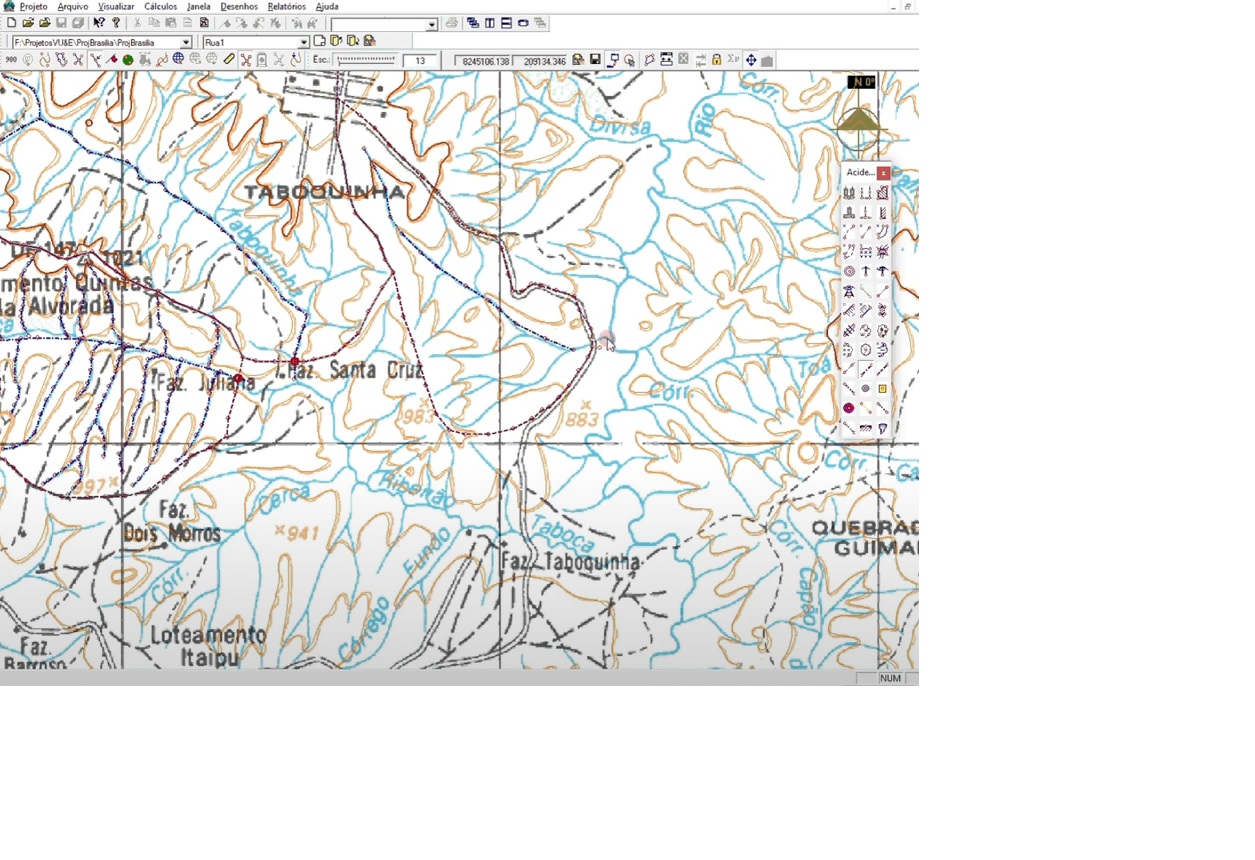
Task: Click the scale value field showing 13
Action: point(420,61)
